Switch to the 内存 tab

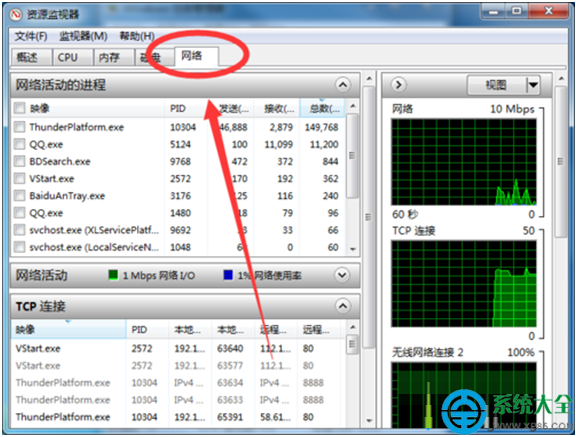[x=113, y=57]
